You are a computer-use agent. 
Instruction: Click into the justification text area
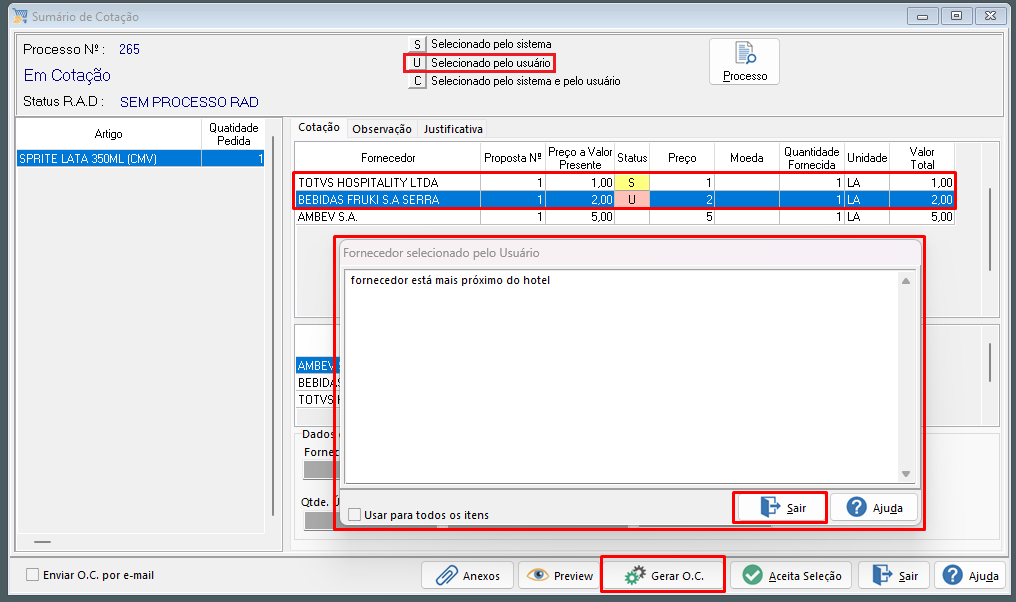pos(621,376)
